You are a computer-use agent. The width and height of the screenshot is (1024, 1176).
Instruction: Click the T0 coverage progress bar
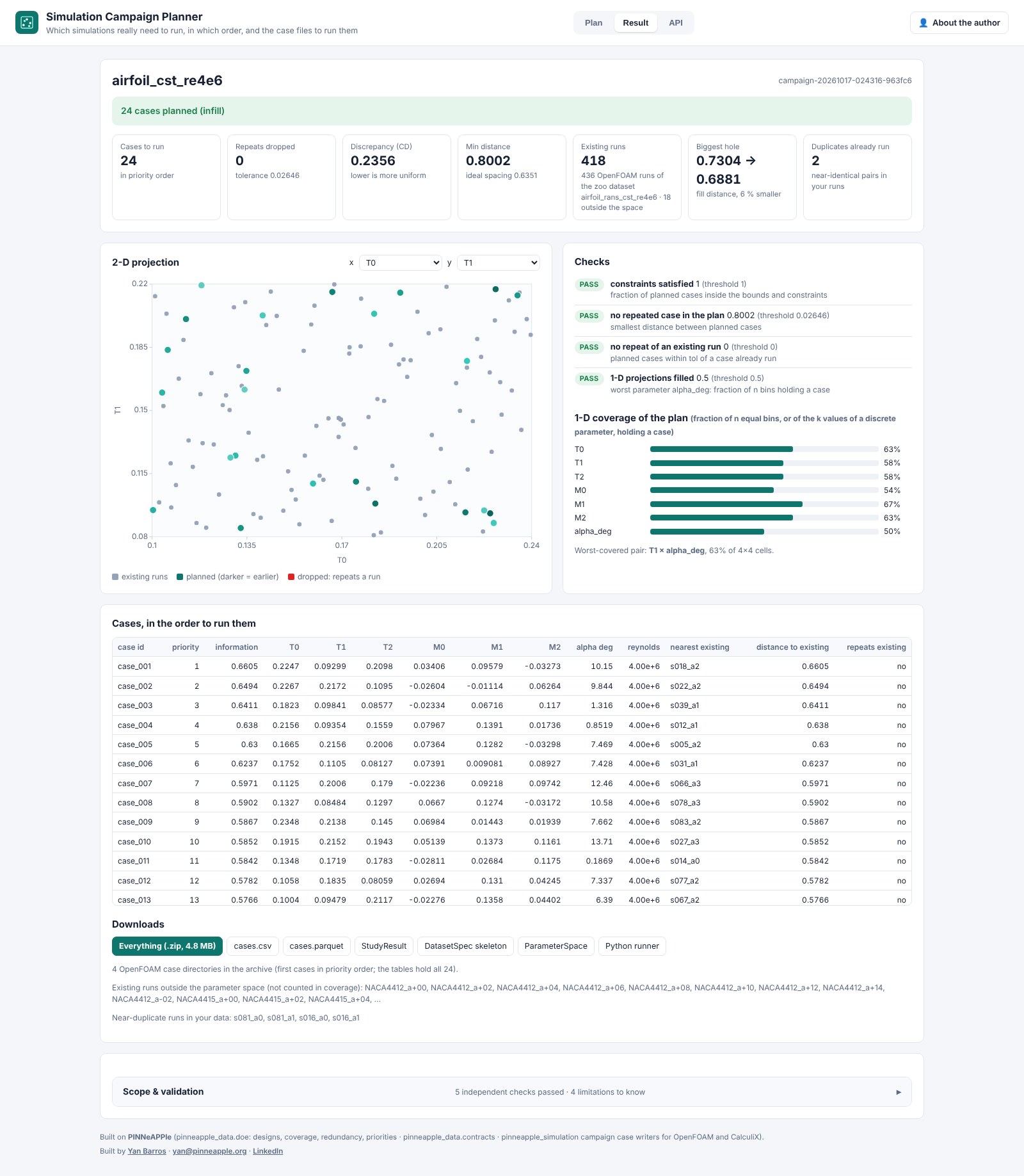click(764, 449)
